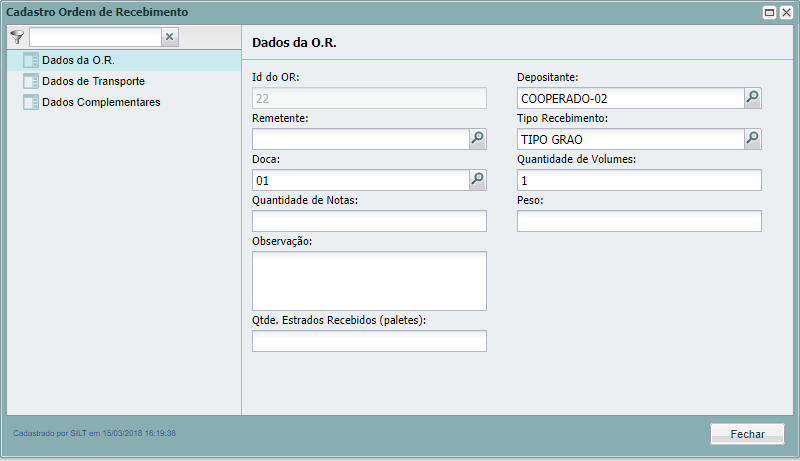800x461 pixels.
Task: Click into the Observação text area
Action: pos(369,281)
